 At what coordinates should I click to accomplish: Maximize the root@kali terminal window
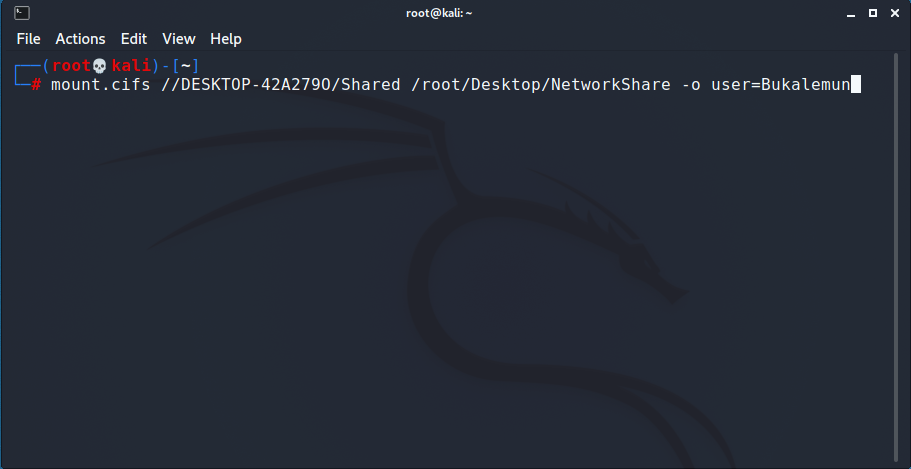coord(873,13)
